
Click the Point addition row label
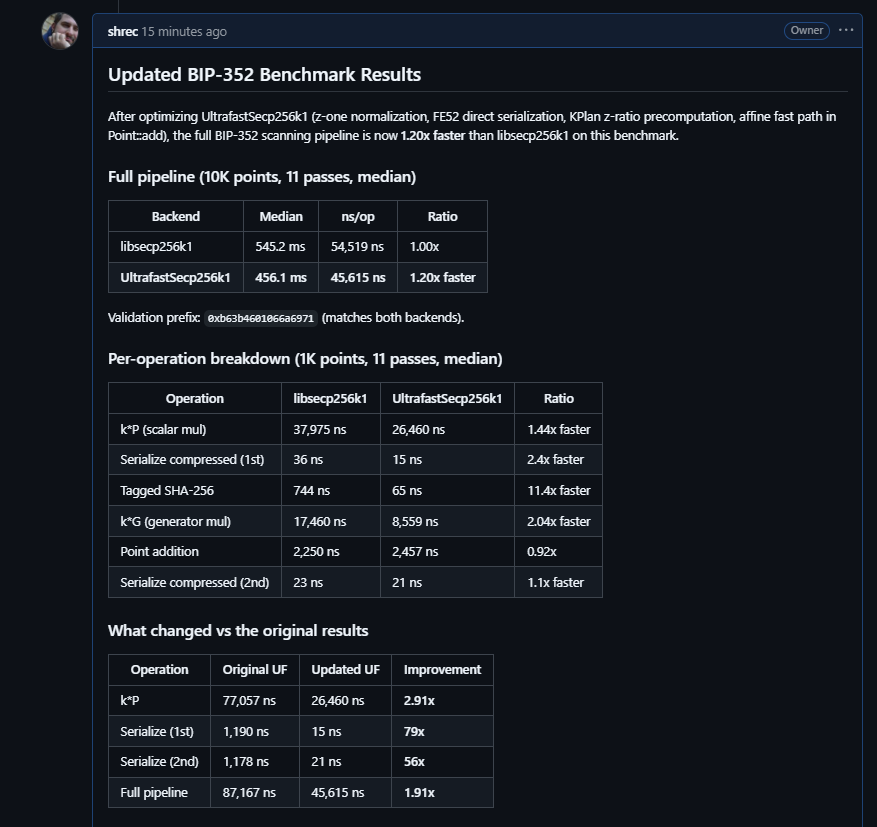point(159,551)
